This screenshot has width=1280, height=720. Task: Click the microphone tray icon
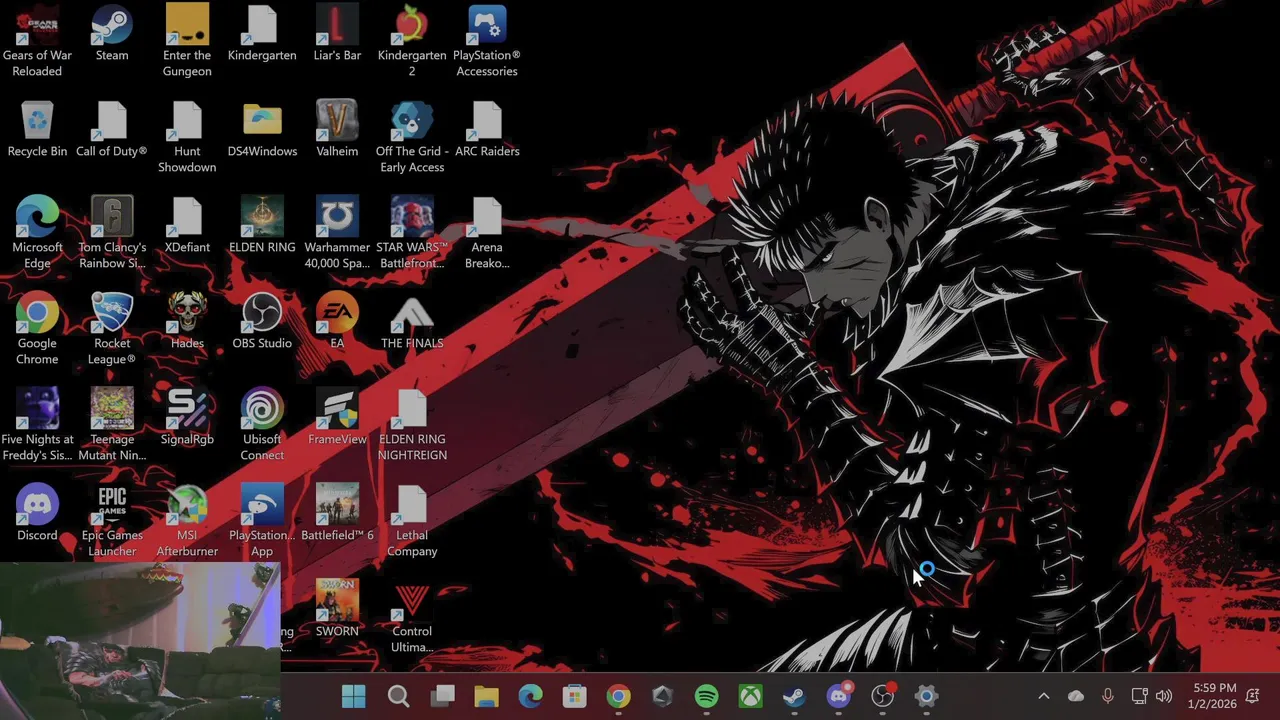tap(1107, 696)
